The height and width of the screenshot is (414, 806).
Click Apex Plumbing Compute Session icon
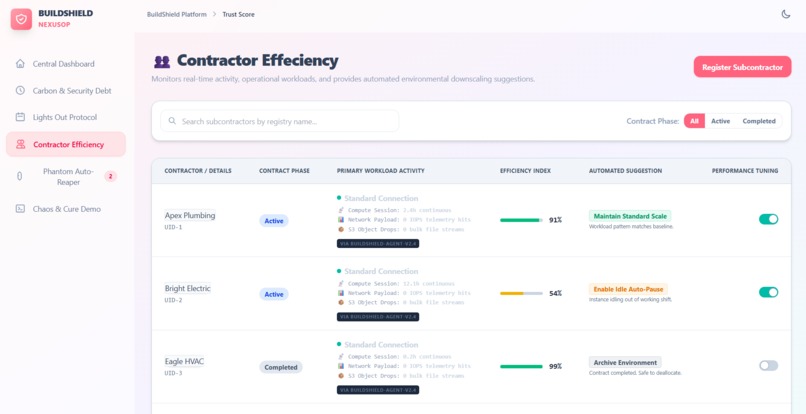click(x=340, y=210)
